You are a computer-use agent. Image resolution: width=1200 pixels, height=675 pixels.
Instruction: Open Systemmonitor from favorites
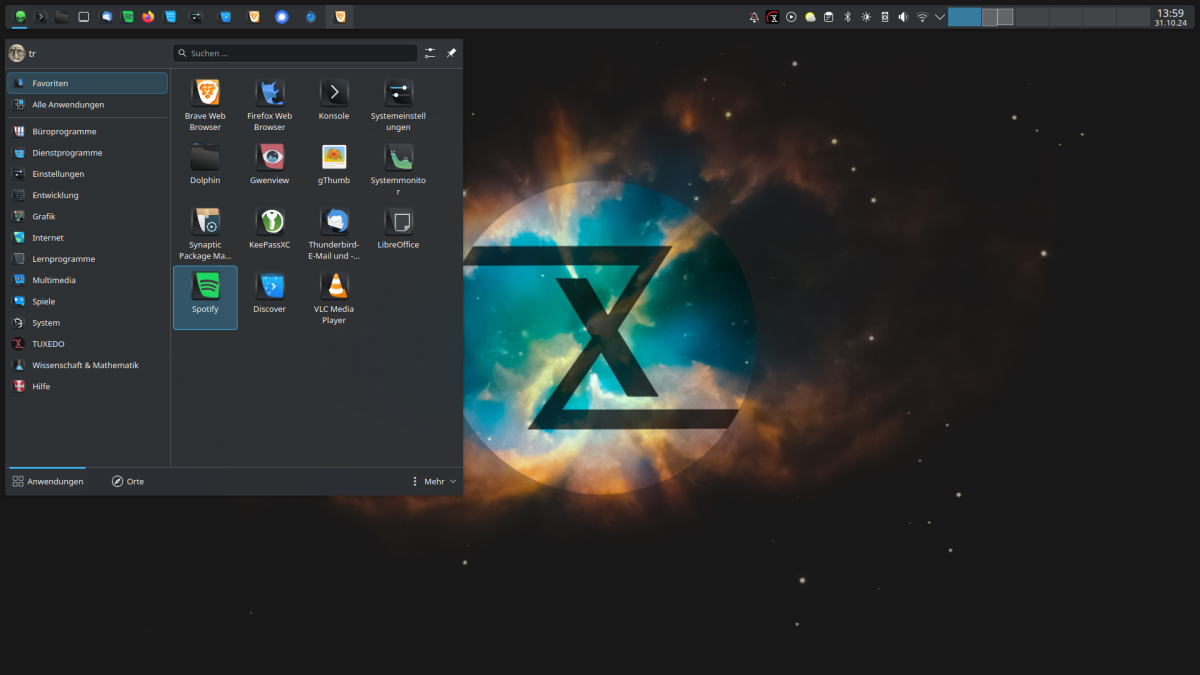[x=398, y=169]
